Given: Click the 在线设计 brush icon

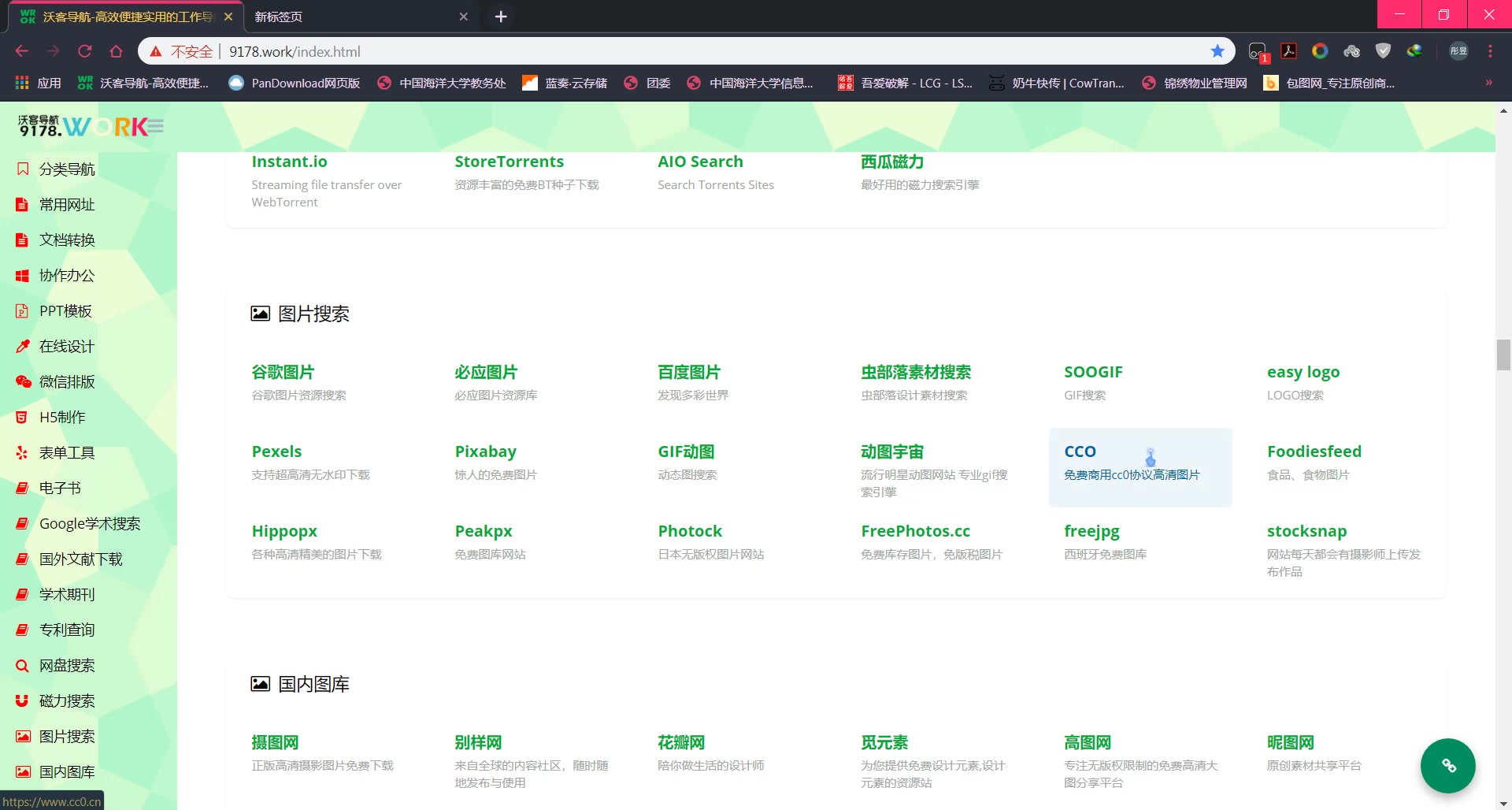Looking at the screenshot, I should [23, 346].
